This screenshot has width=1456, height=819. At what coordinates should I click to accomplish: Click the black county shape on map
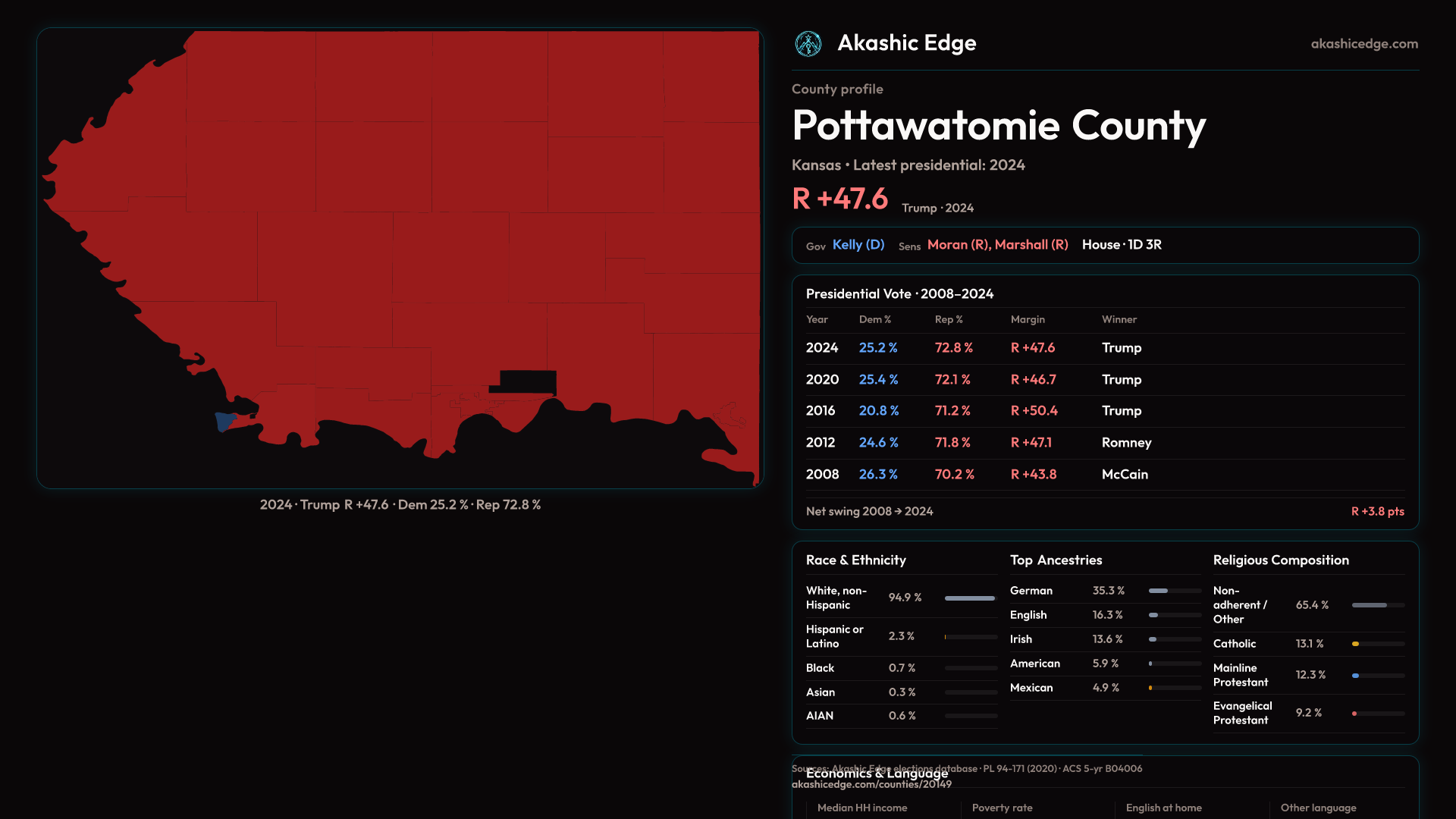[x=528, y=381]
